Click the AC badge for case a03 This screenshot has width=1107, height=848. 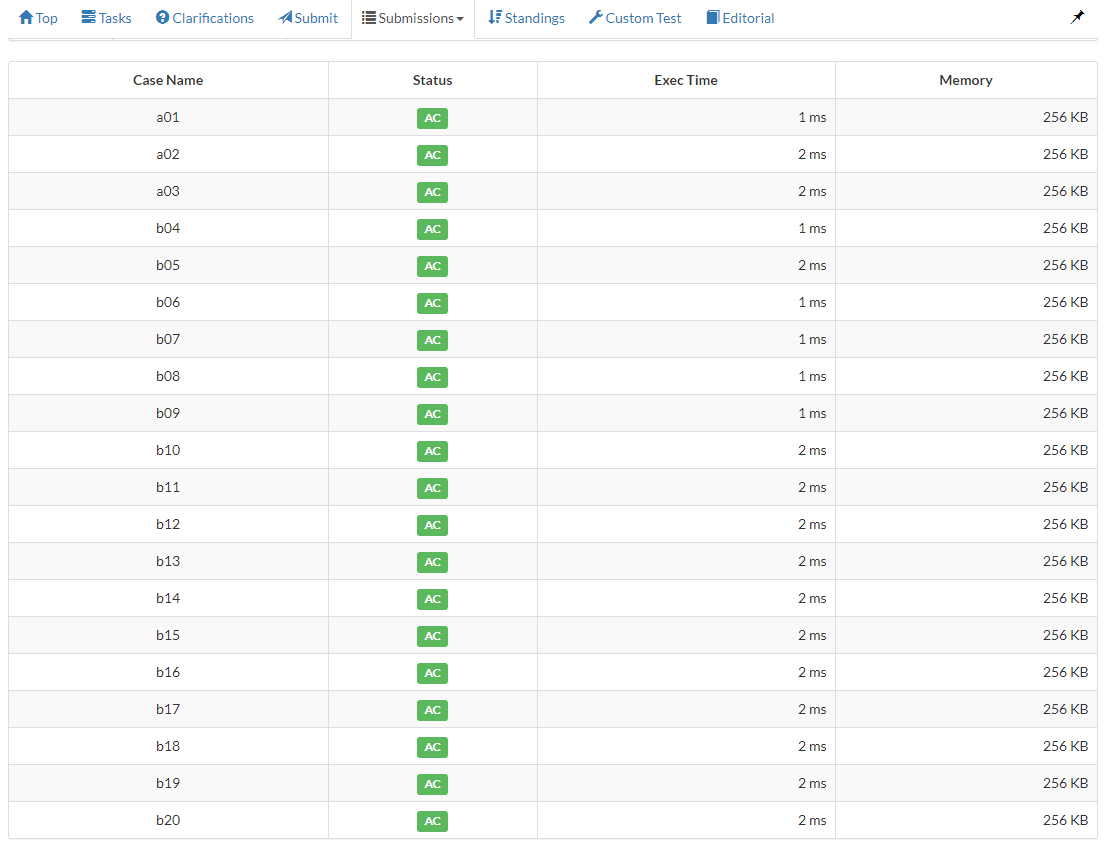[432, 192]
